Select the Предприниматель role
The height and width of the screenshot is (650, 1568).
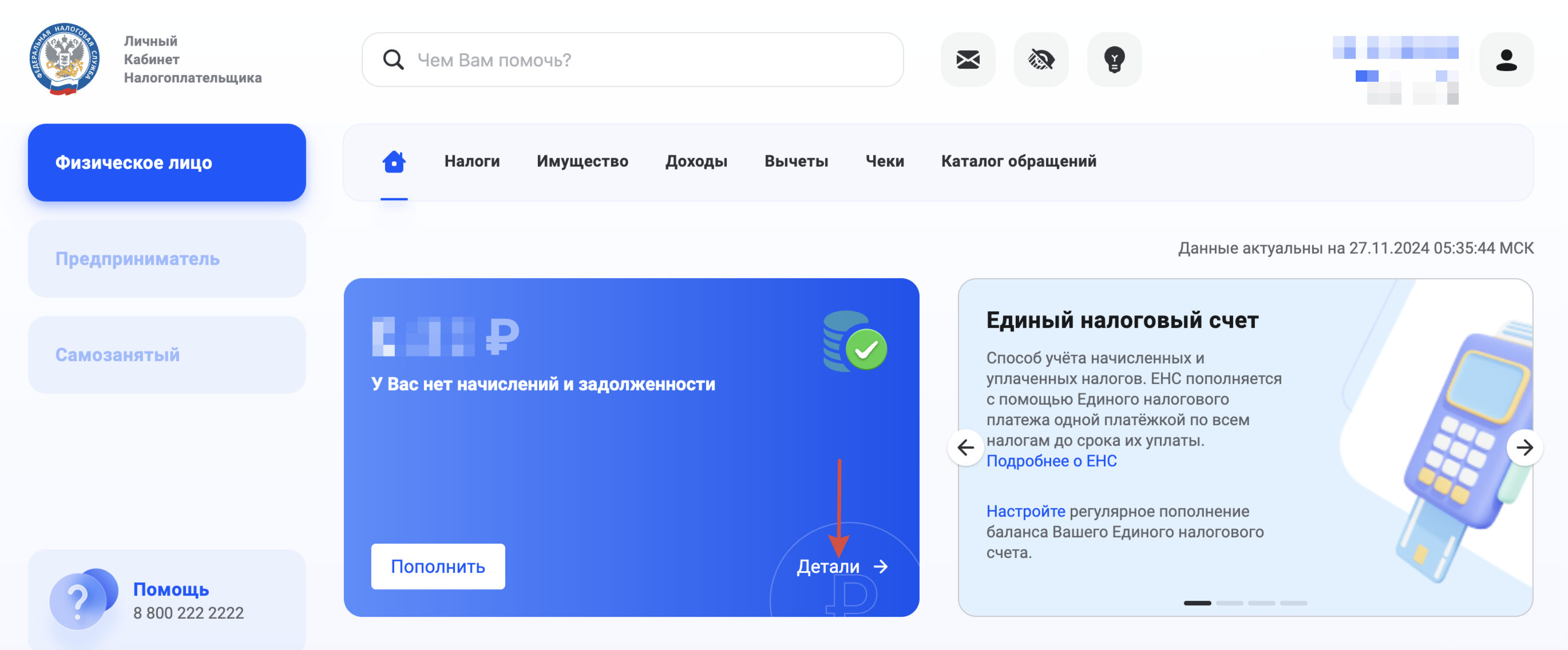tap(167, 259)
